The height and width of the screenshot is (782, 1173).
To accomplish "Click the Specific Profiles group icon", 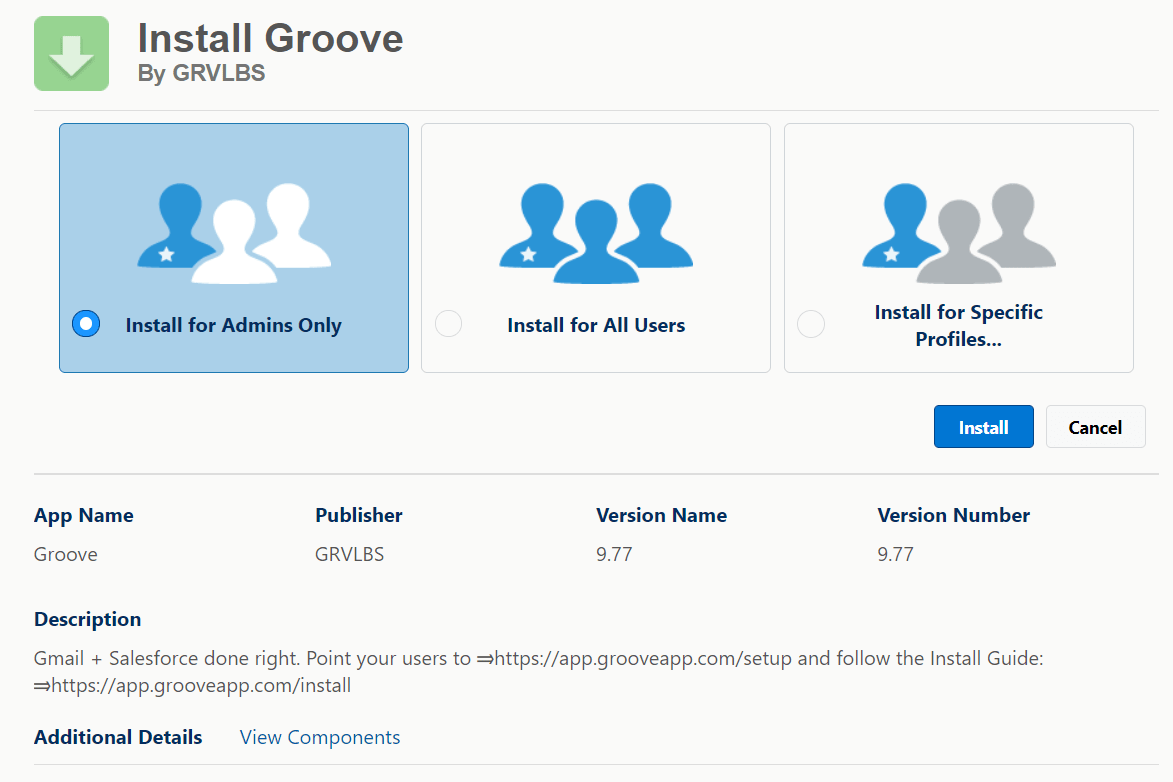I will coord(959,233).
